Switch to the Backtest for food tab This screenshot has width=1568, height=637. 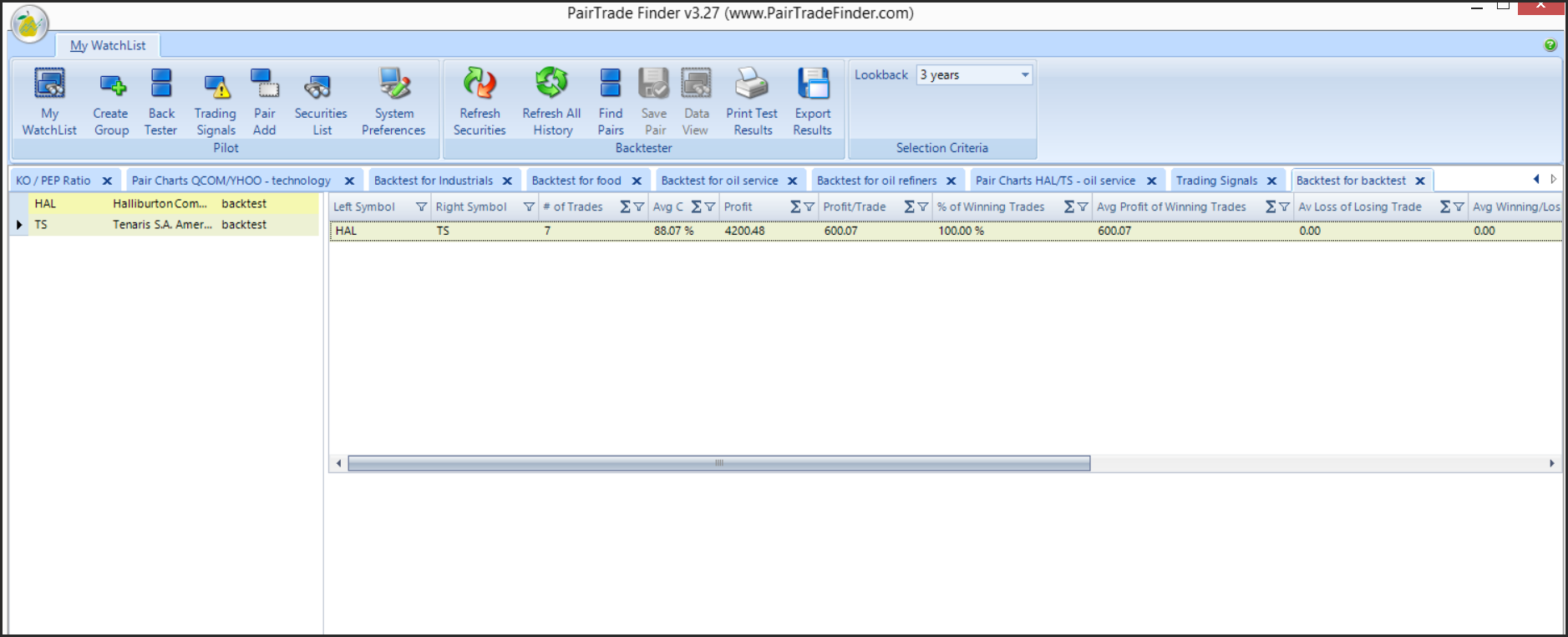[576, 181]
